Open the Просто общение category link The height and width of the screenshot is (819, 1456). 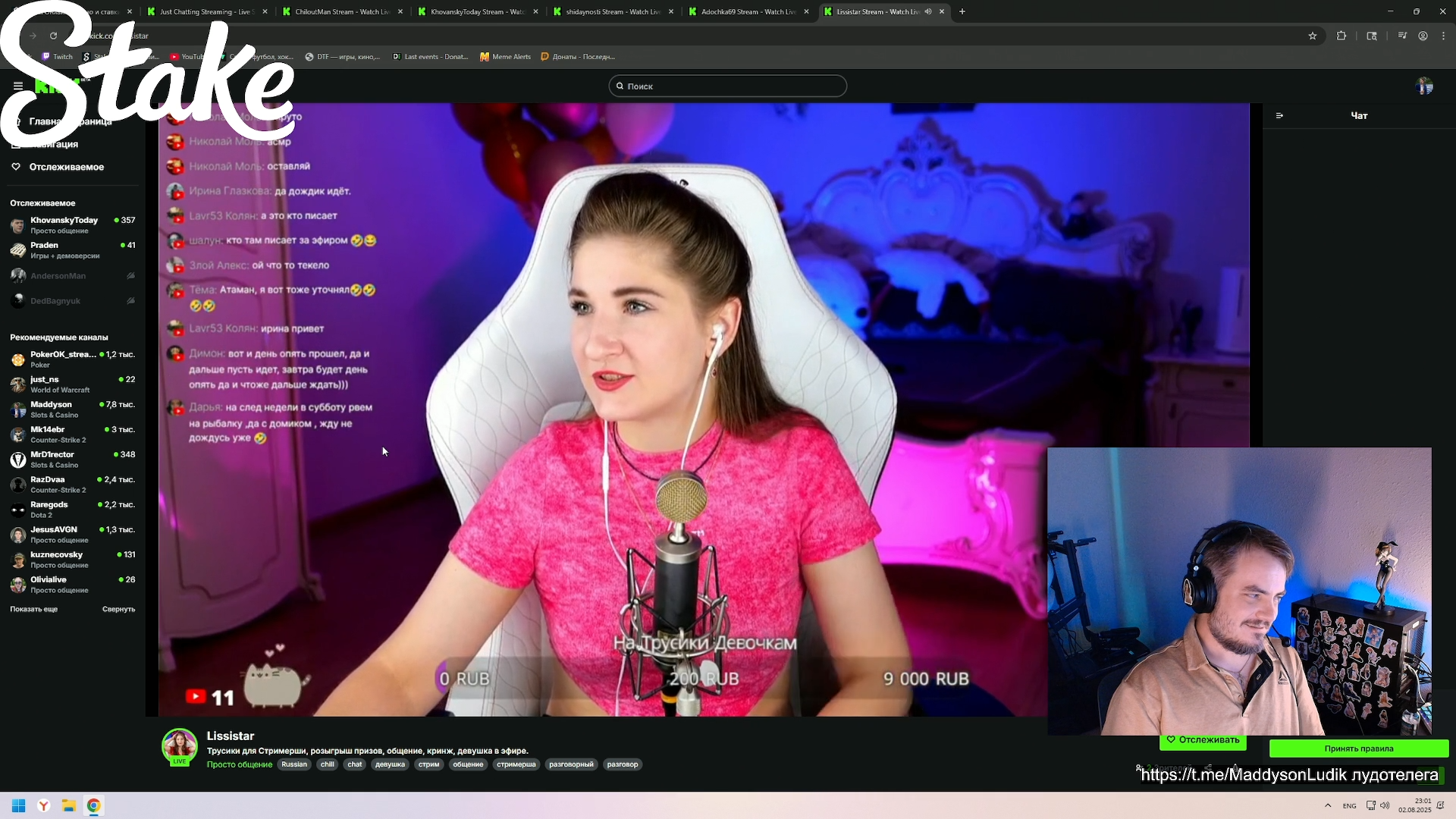click(239, 765)
